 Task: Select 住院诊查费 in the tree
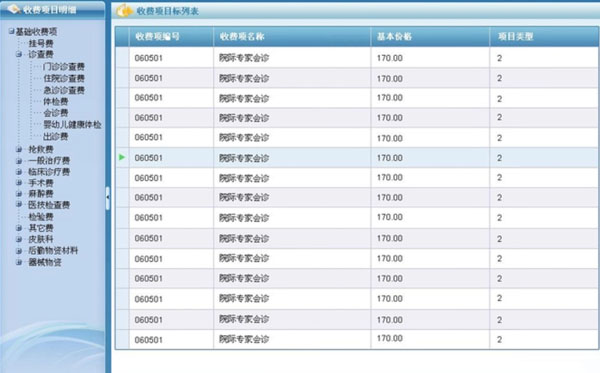pyautogui.click(x=64, y=78)
